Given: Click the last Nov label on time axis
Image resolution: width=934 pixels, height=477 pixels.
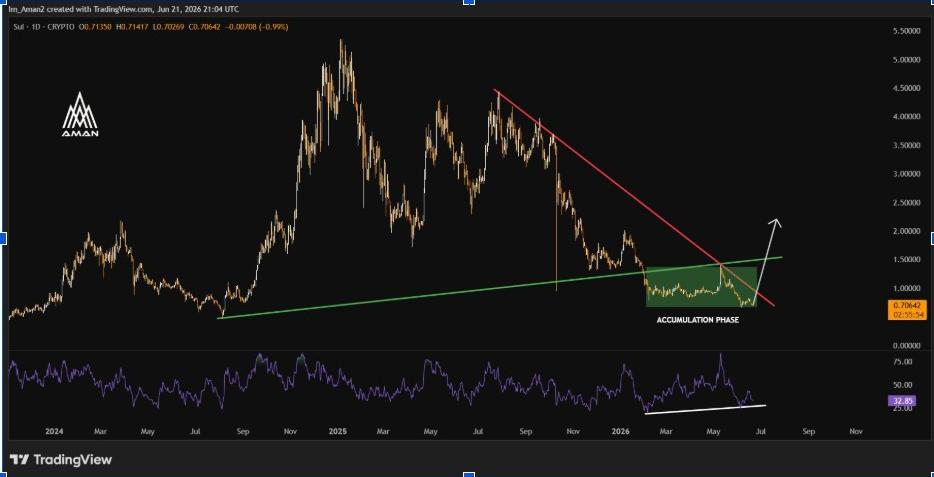Looking at the screenshot, I should pyautogui.click(x=855, y=431).
